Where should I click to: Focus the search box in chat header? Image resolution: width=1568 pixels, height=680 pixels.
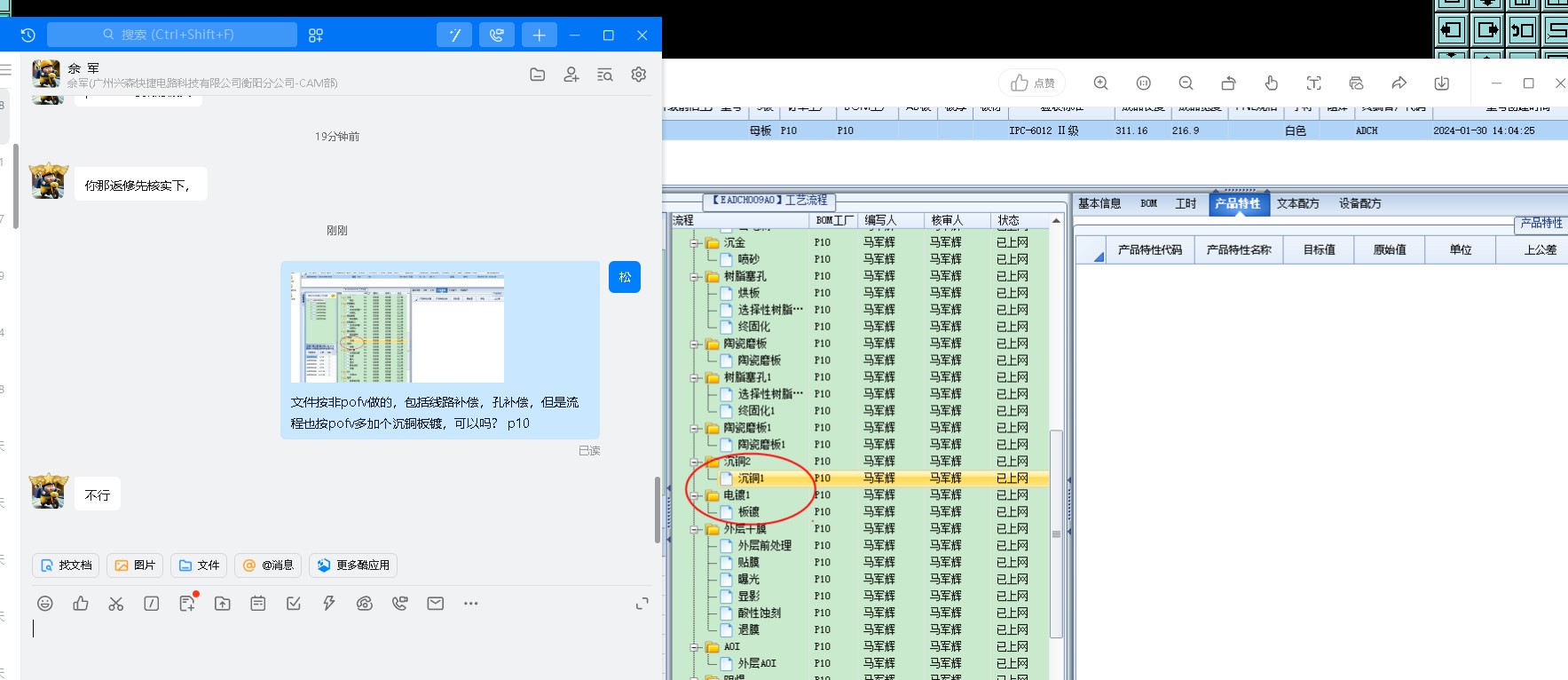click(x=172, y=35)
